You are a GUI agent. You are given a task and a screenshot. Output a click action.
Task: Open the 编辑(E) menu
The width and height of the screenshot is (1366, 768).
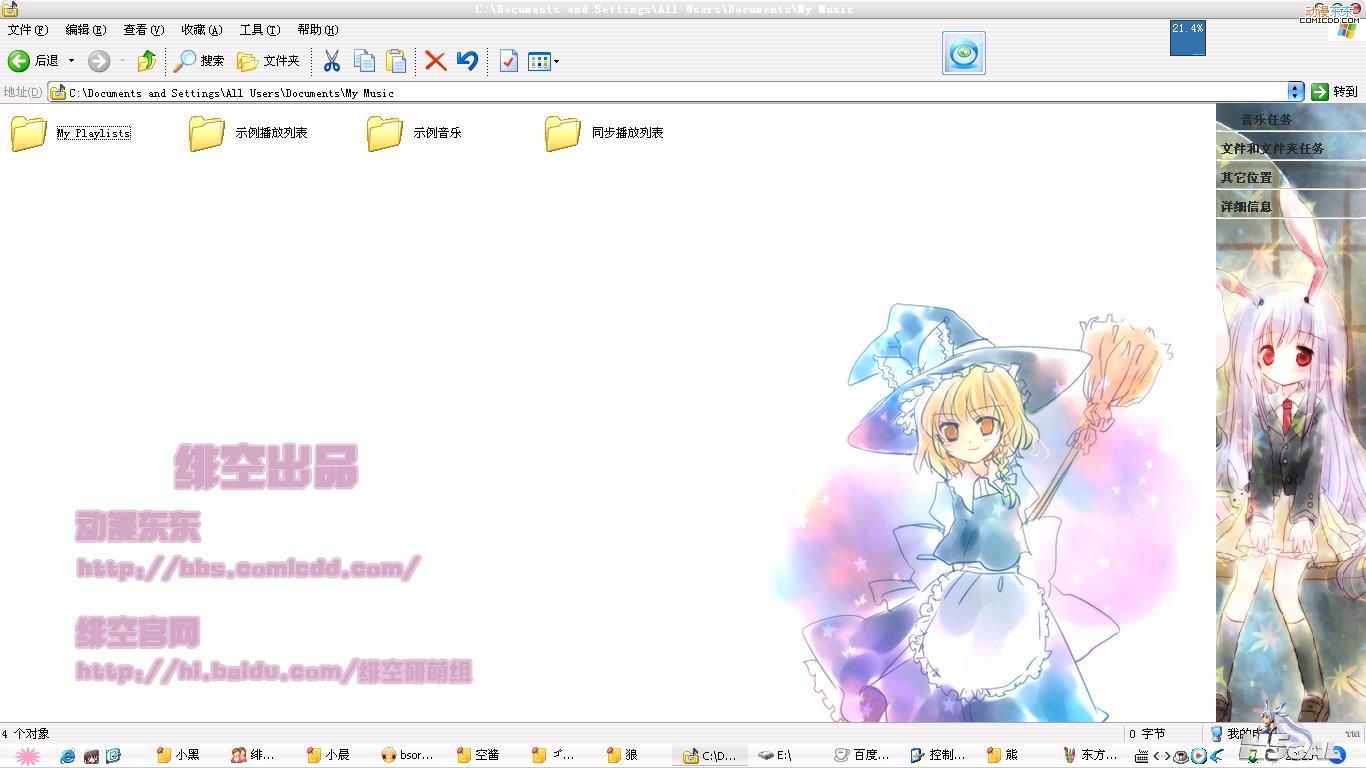point(86,30)
